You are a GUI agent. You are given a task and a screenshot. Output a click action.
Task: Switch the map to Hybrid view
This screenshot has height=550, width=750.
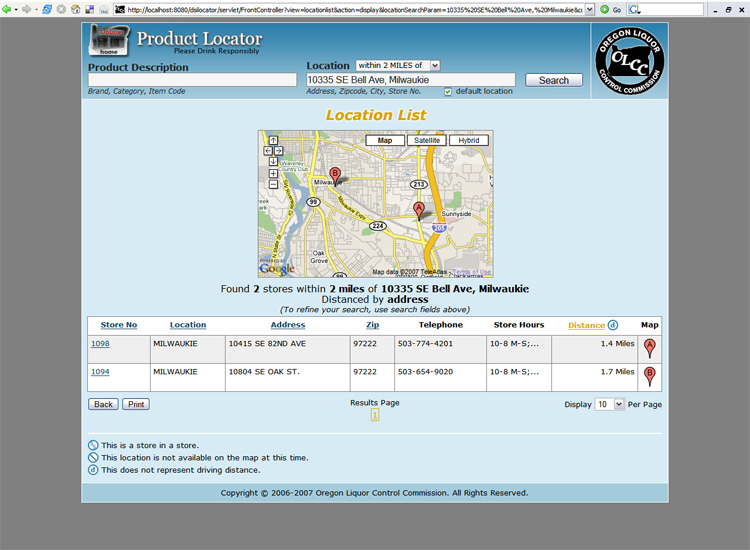point(469,140)
